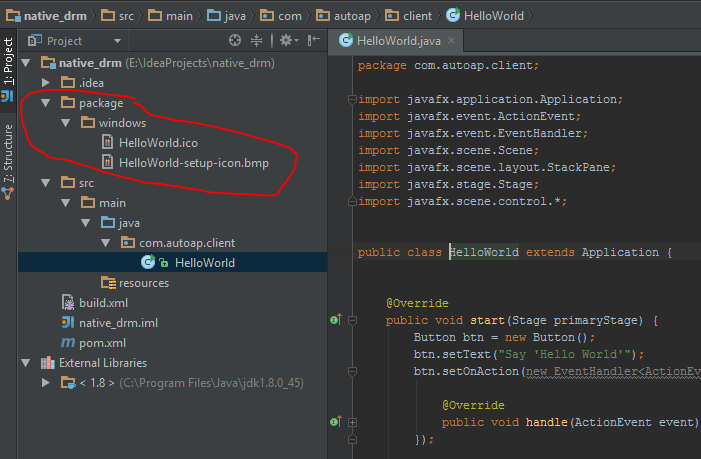Click java in the breadcrumb bar
Screen dimensions: 701x459
click(x=226, y=16)
